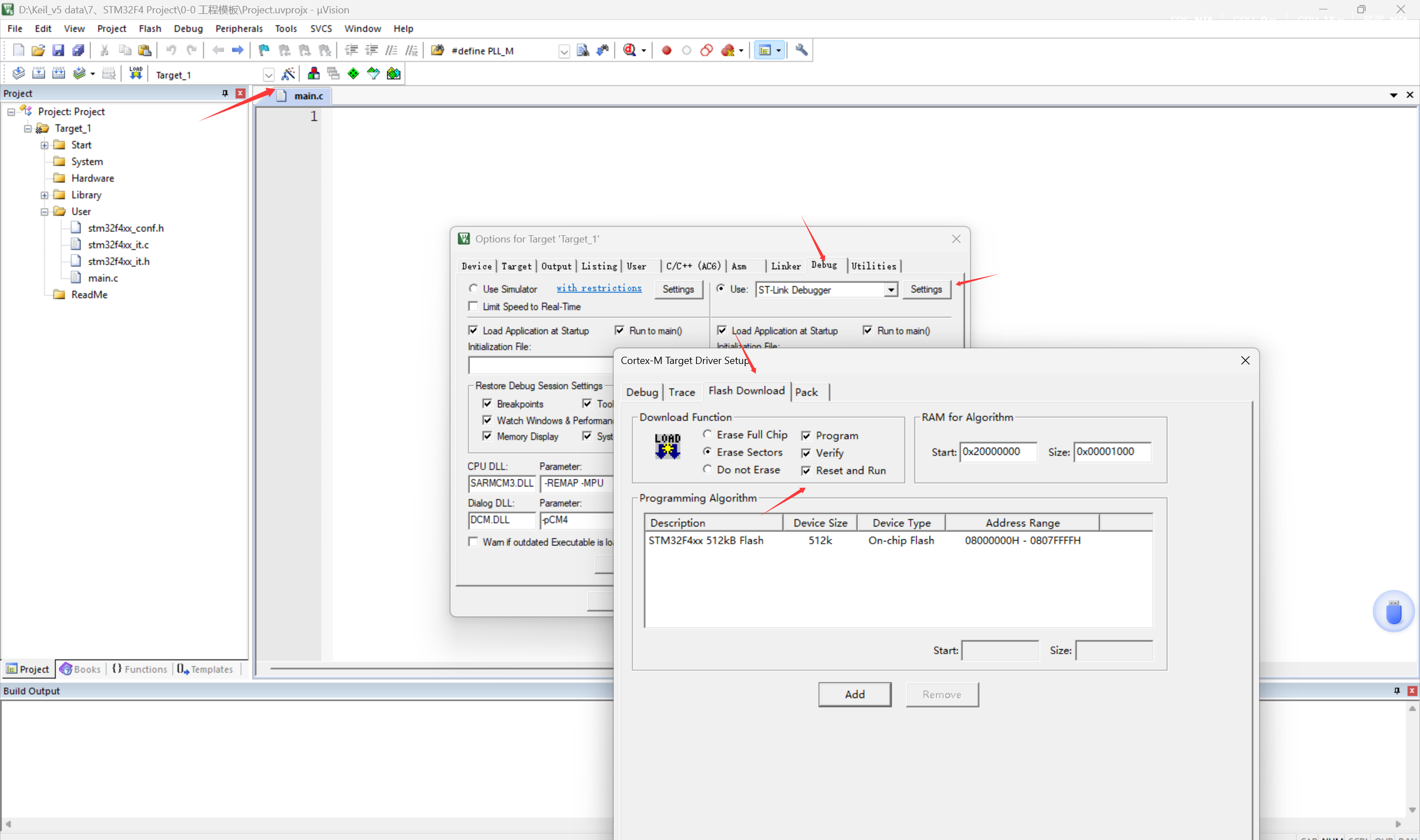Click Manage Project Items colored blocks icon

(313, 74)
